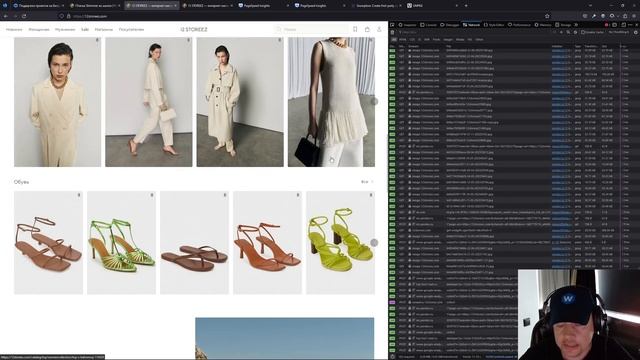Open the network search magnifier icon
Image resolution: width=640 pixels, height=360 pixels.
[x=568, y=32]
